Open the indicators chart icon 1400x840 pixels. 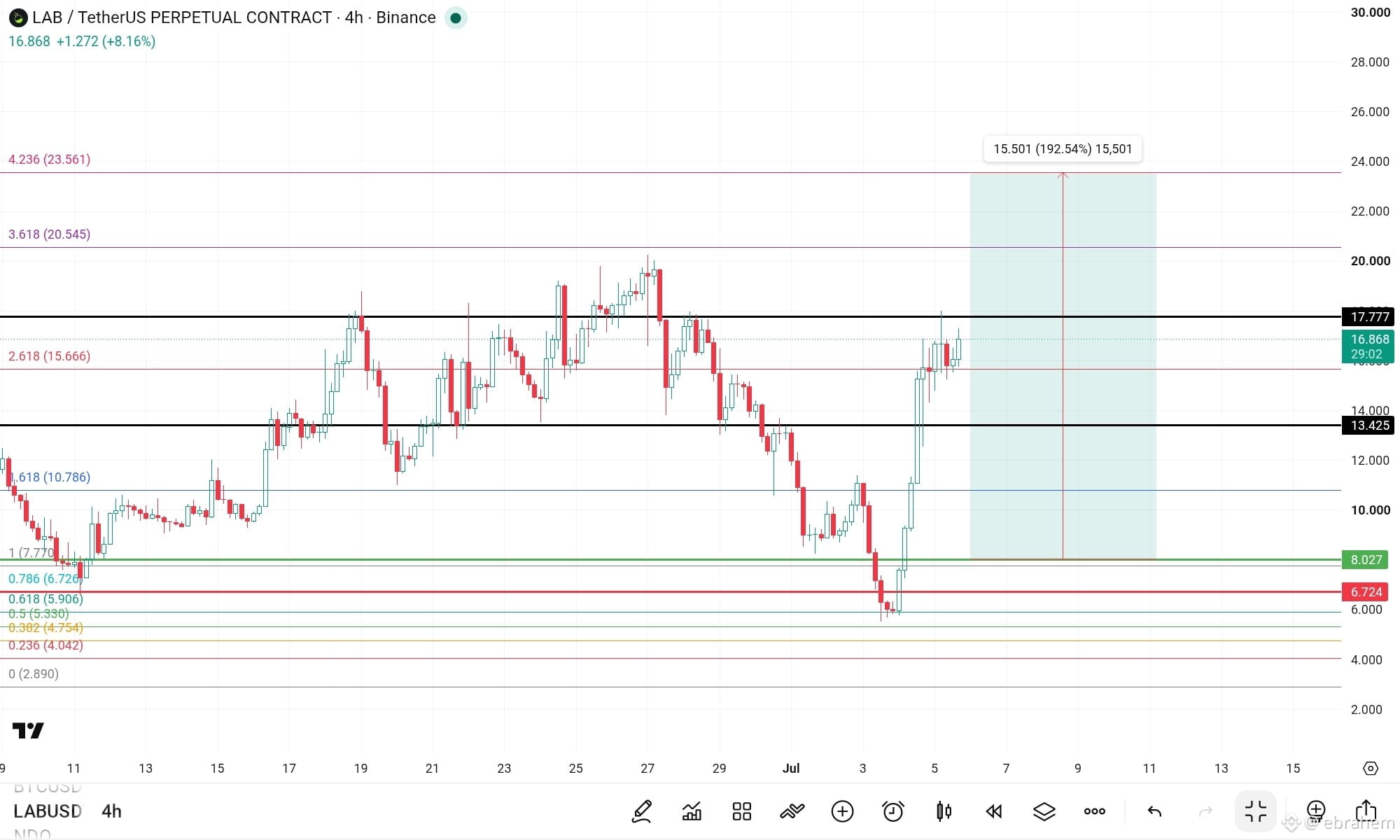coord(692,811)
